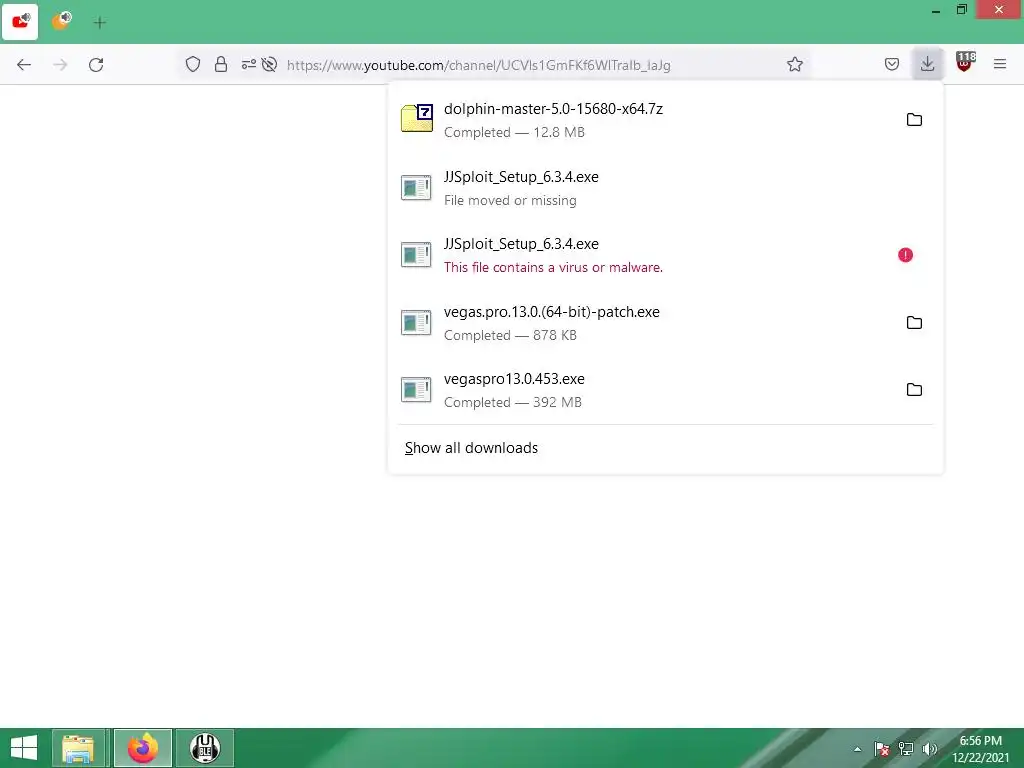The height and width of the screenshot is (768, 1024).
Task: Minimize the Firefox window
Action: coord(936,10)
